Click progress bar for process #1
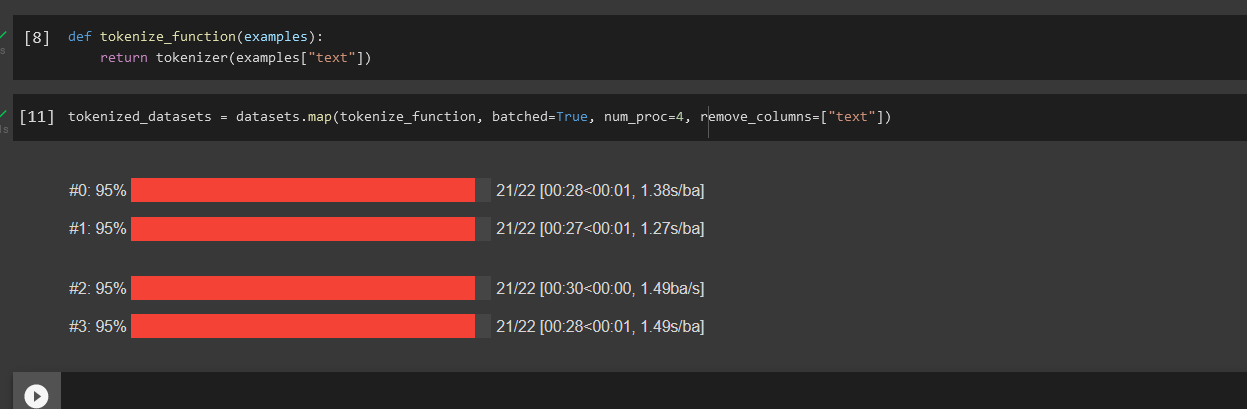 coord(311,229)
